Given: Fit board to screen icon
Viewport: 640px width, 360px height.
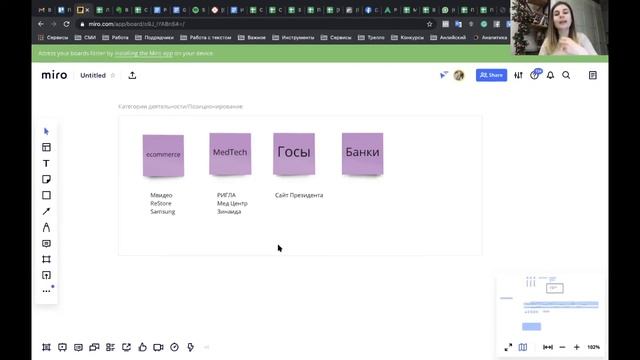Looking at the screenshot, I should [x=548, y=347].
